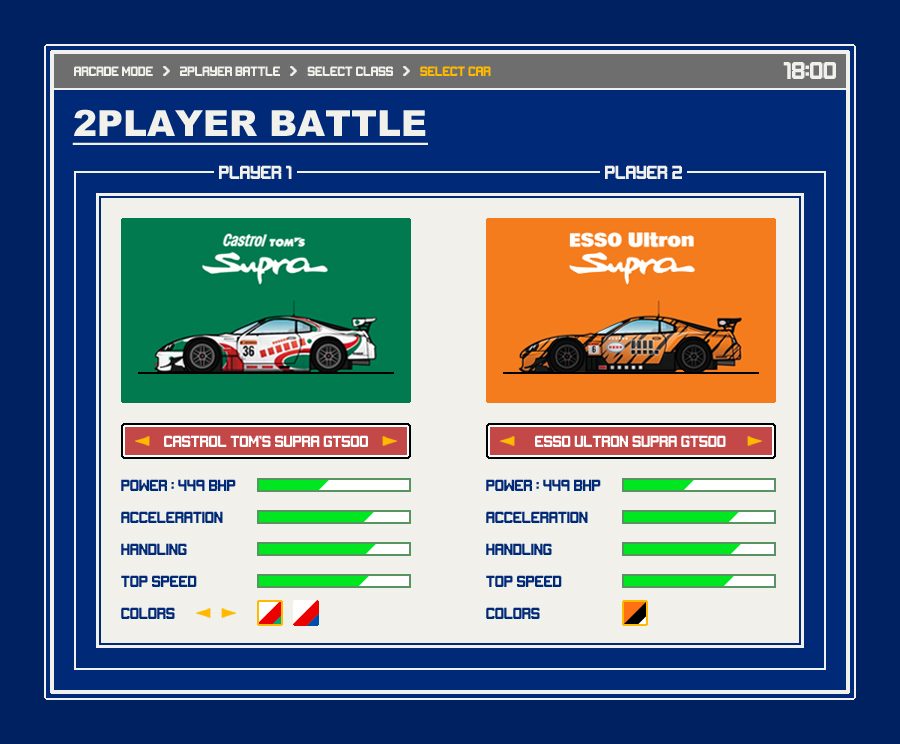Click the ESSO Ultron Supra GT500 selector
900x744 pixels.
[631, 441]
